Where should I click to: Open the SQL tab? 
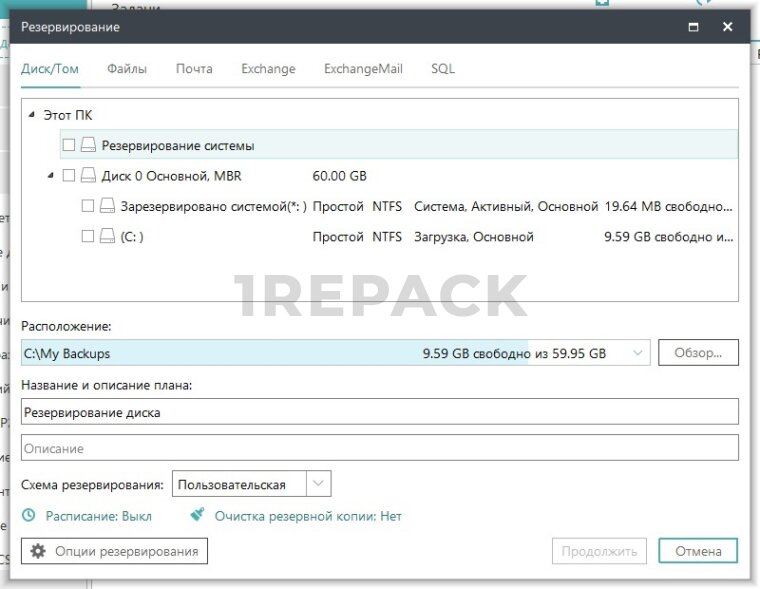pos(443,69)
